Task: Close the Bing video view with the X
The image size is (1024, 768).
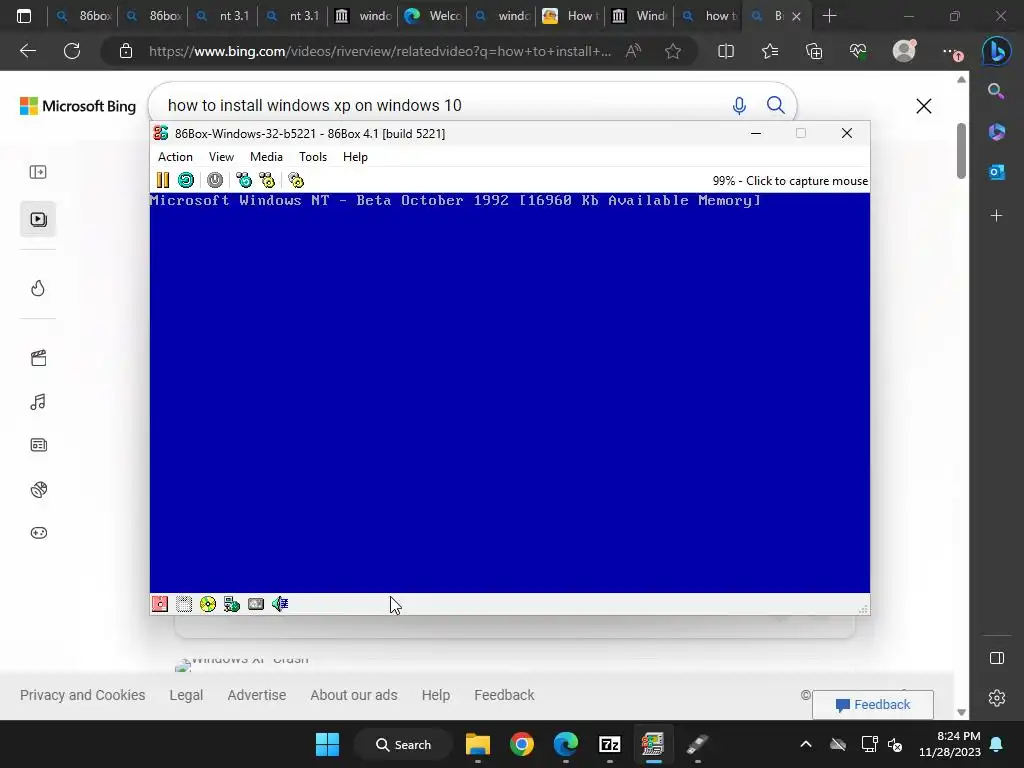Action: click(x=923, y=106)
